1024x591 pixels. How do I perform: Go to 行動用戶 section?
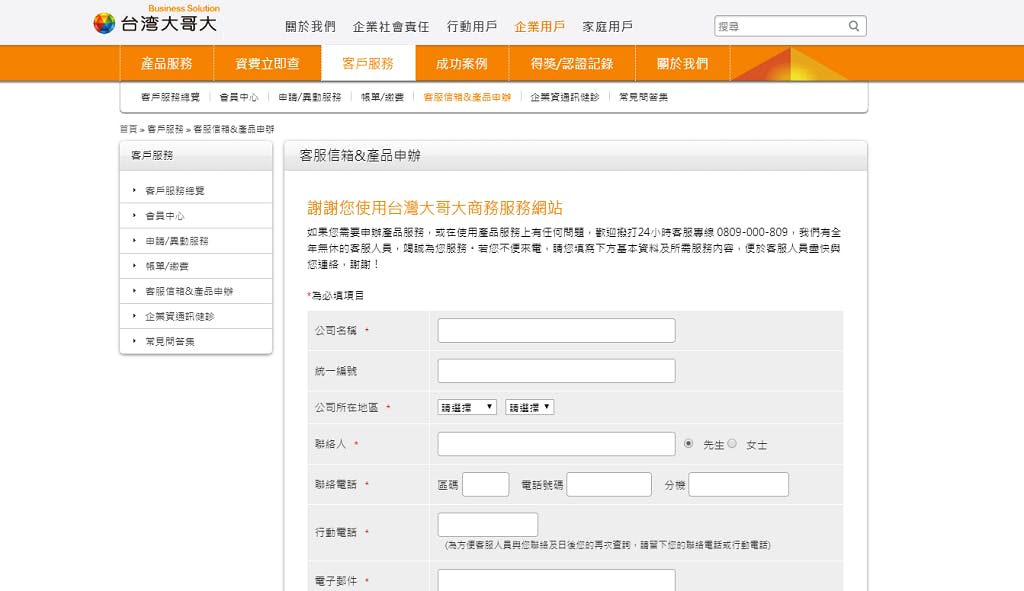pyautogui.click(x=472, y=27)
